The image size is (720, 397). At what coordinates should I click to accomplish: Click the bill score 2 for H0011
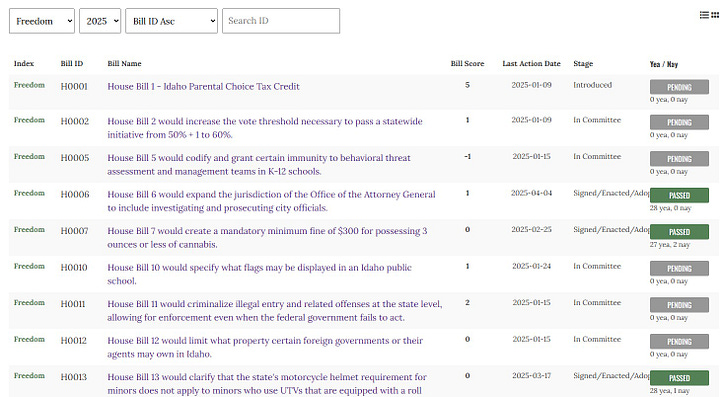[467, 302]
